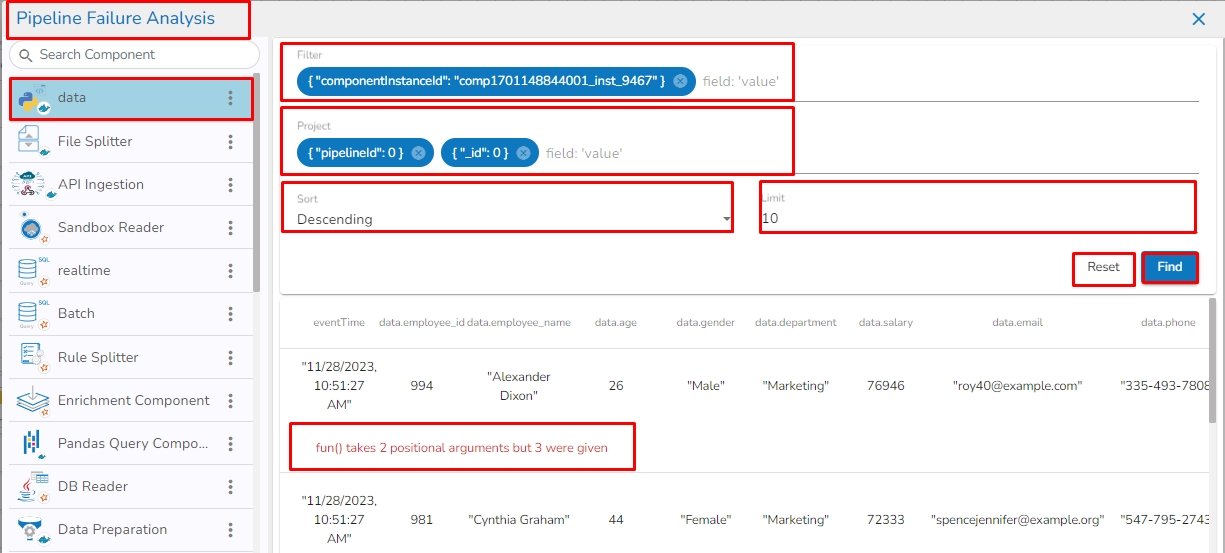
Task: Click the data component Python icon
Action: (34, 99)
